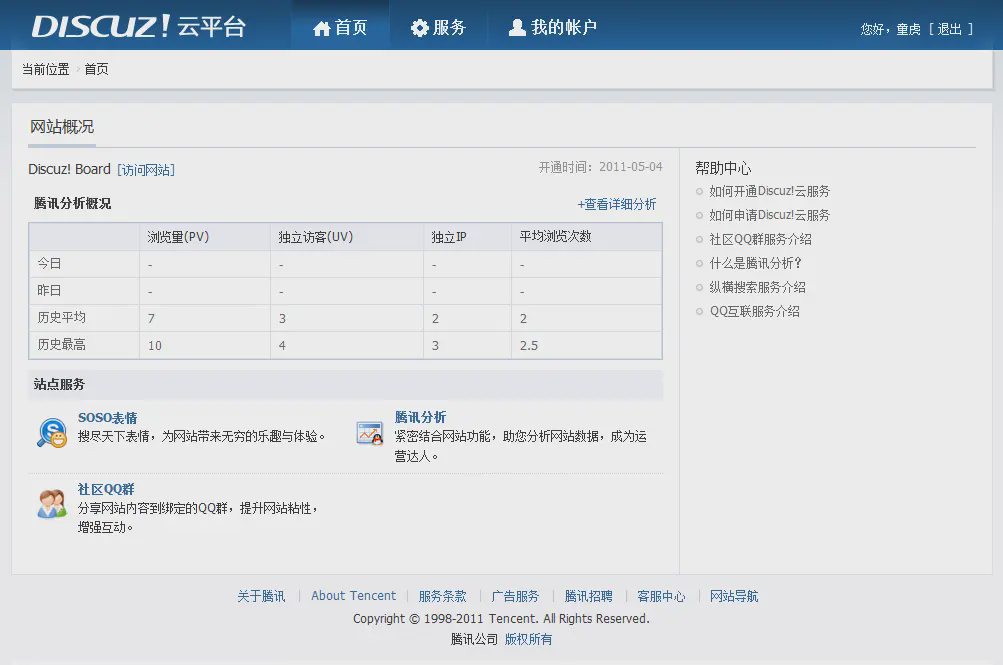
Task: Click About Tencent footer link
Action: 353,596
